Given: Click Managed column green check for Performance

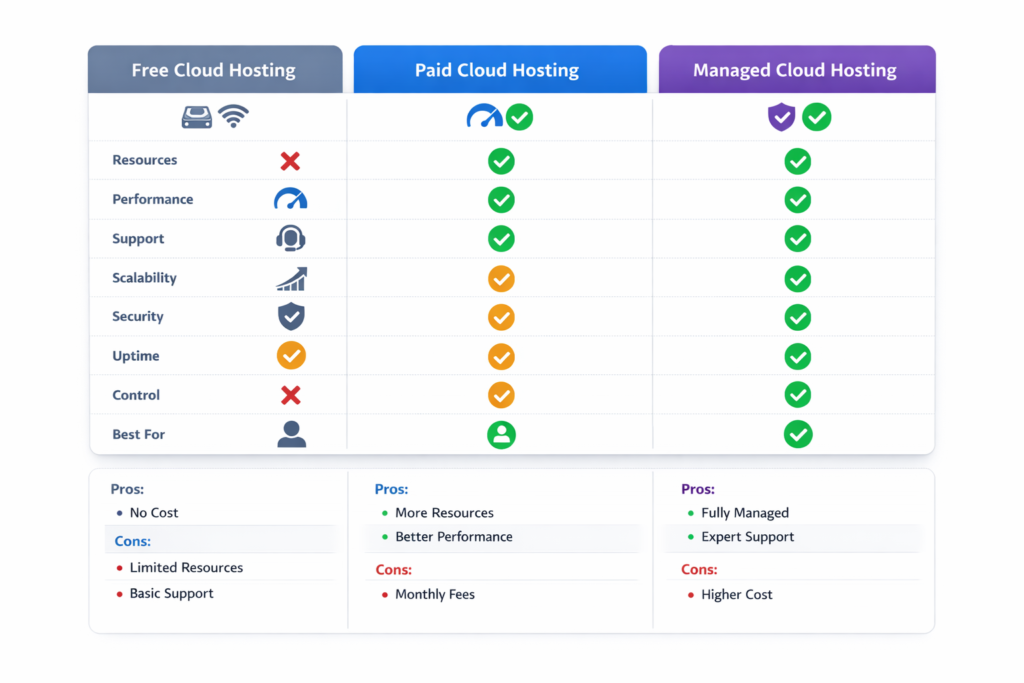Looking at the screenshot, I should 797,200.
